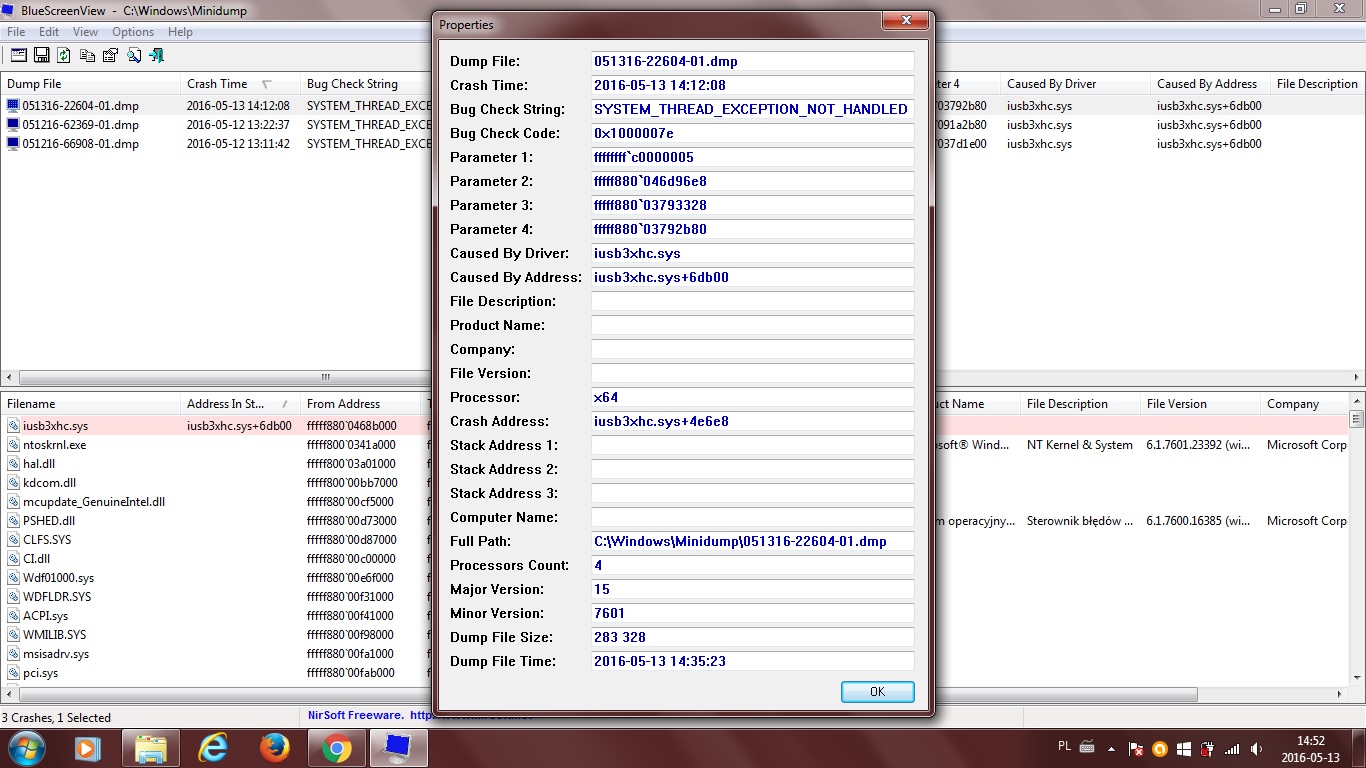Open the Edit menu
This screenshot has width=1366, height=768.
coord(49,32)
